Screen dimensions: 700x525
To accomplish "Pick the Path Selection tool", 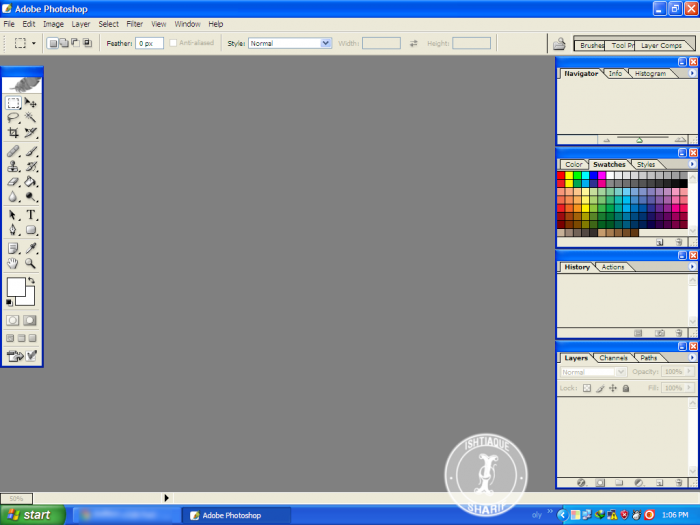I will click(x=13, y=215).
